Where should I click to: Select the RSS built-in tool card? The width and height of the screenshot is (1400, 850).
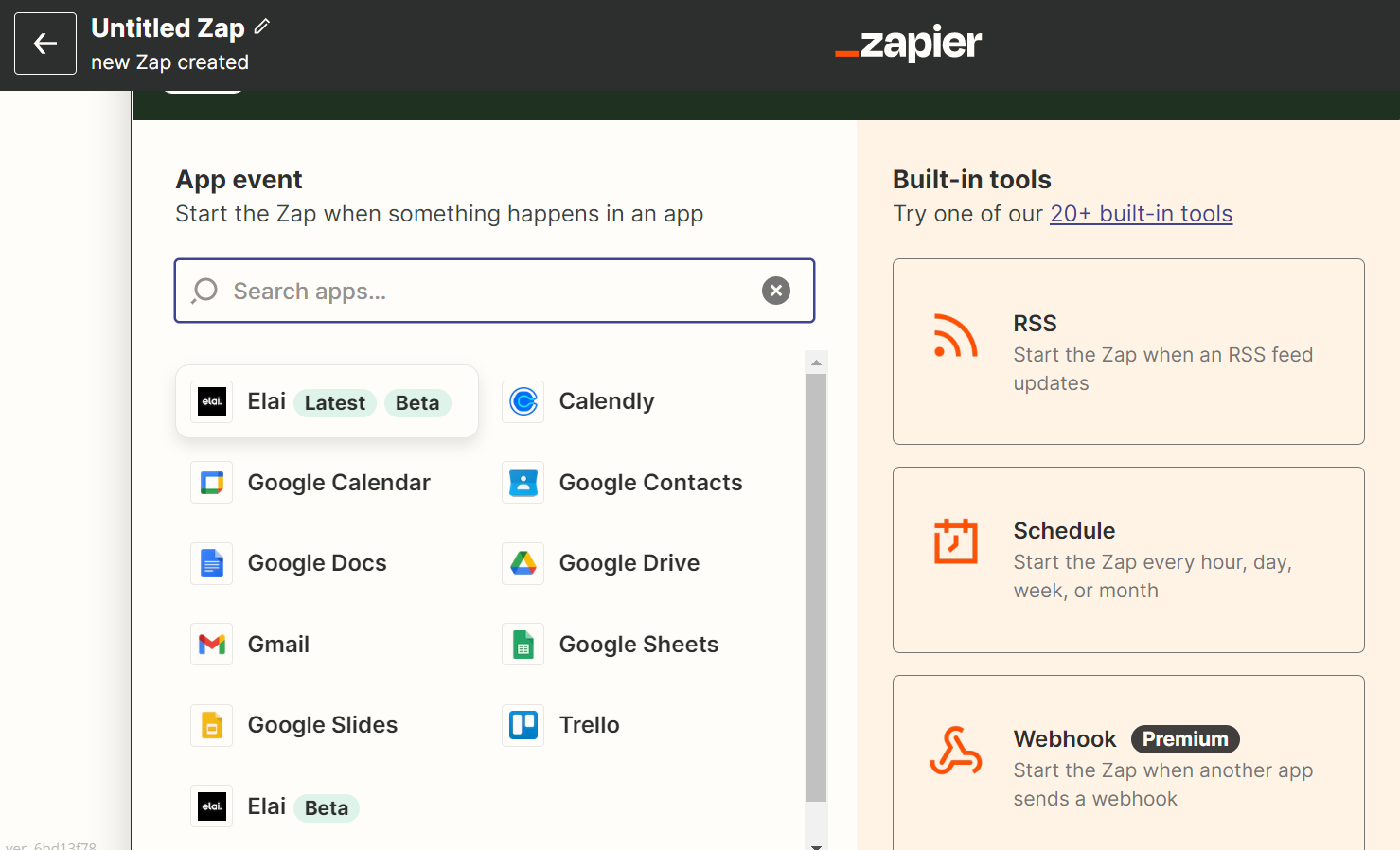coord(1128,351)
